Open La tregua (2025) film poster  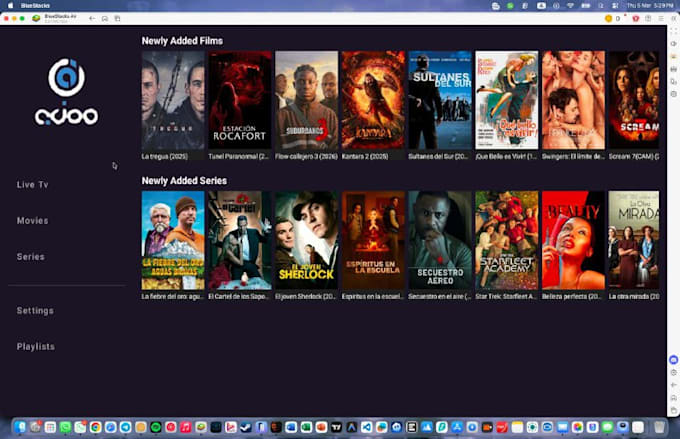pos(173,100)
